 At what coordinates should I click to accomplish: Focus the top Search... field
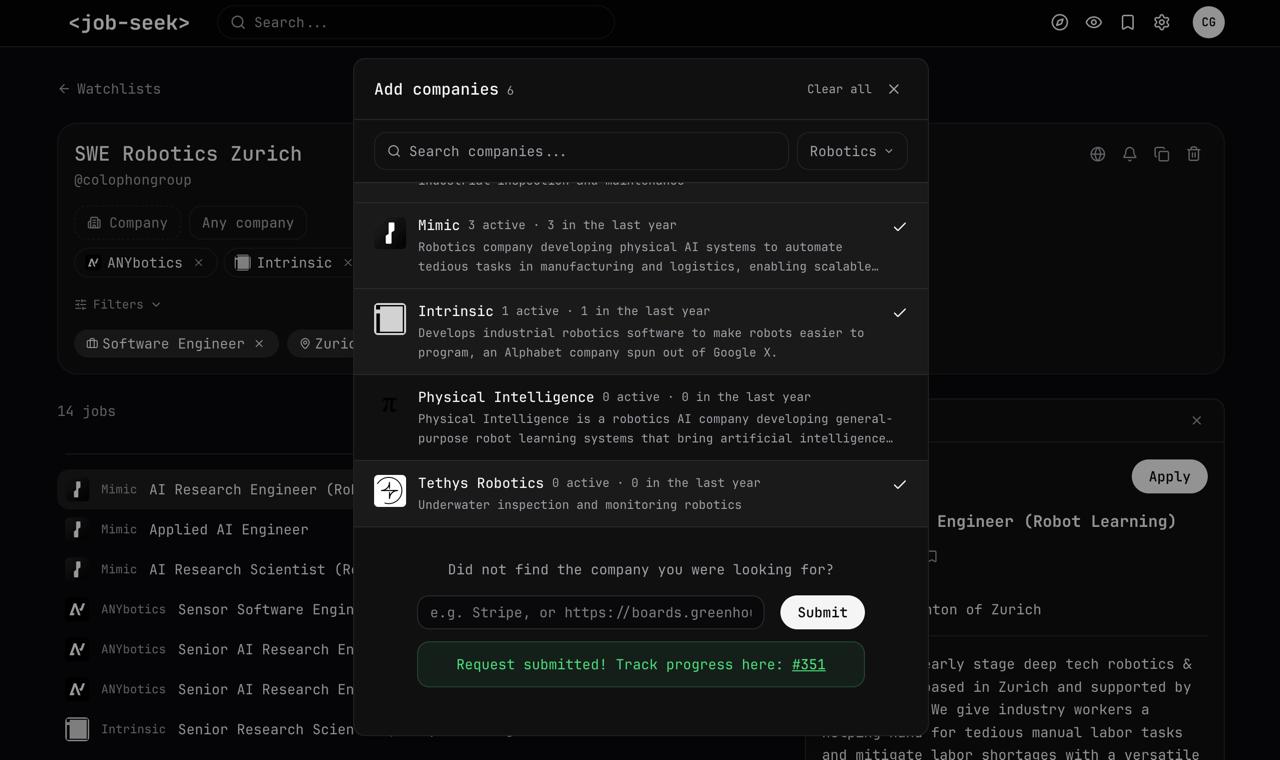pos(416,22)
